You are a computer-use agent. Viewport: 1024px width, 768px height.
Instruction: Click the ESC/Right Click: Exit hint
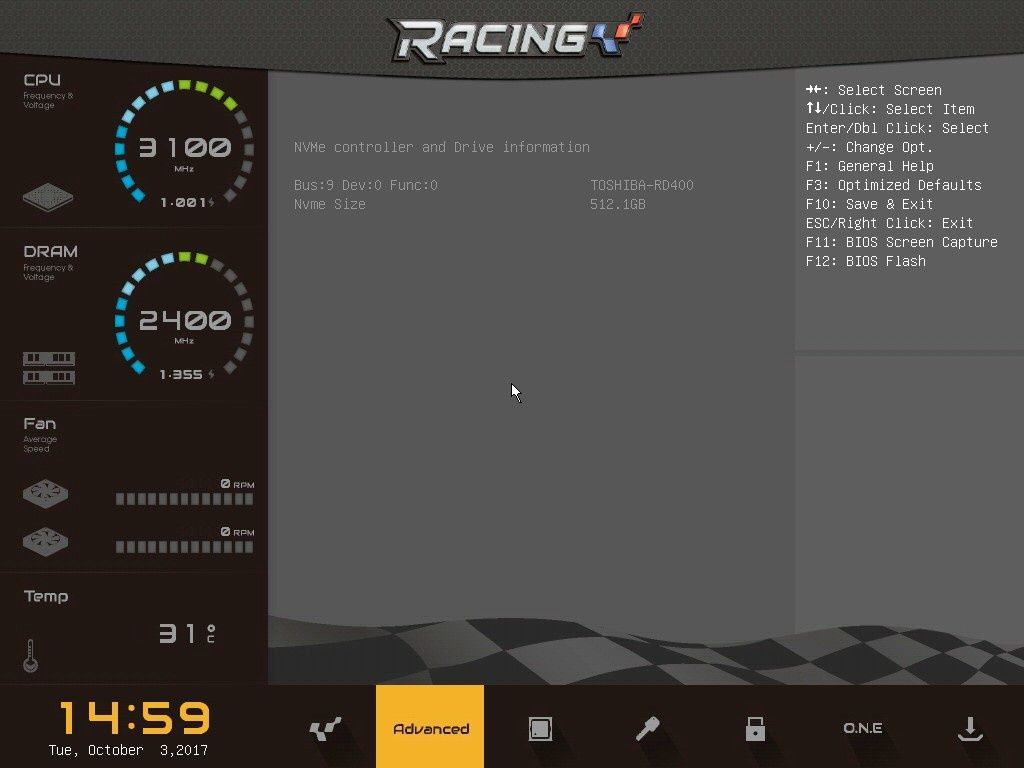point(889,223)
